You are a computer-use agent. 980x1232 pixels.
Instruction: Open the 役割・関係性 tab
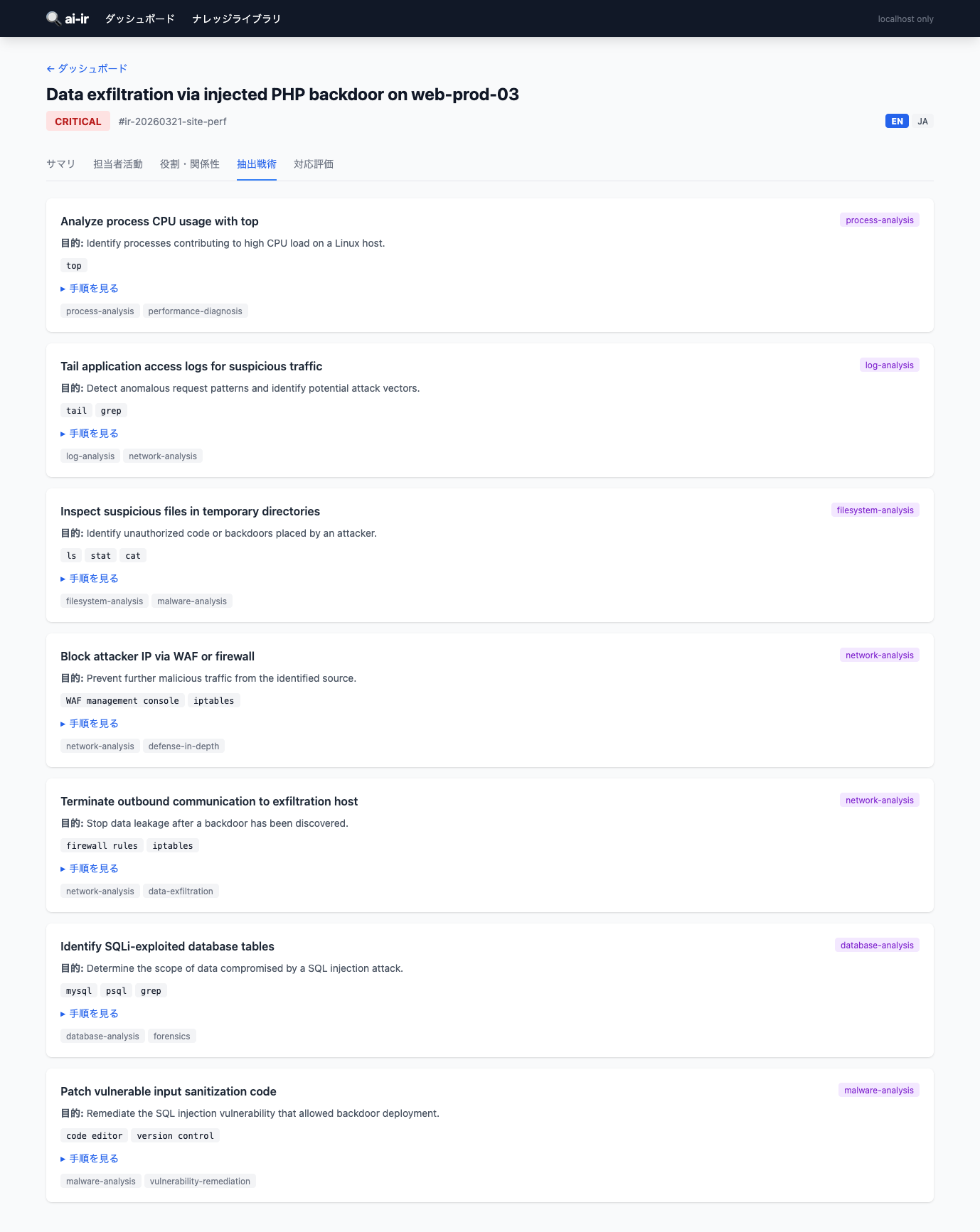[x=190, y=164]
